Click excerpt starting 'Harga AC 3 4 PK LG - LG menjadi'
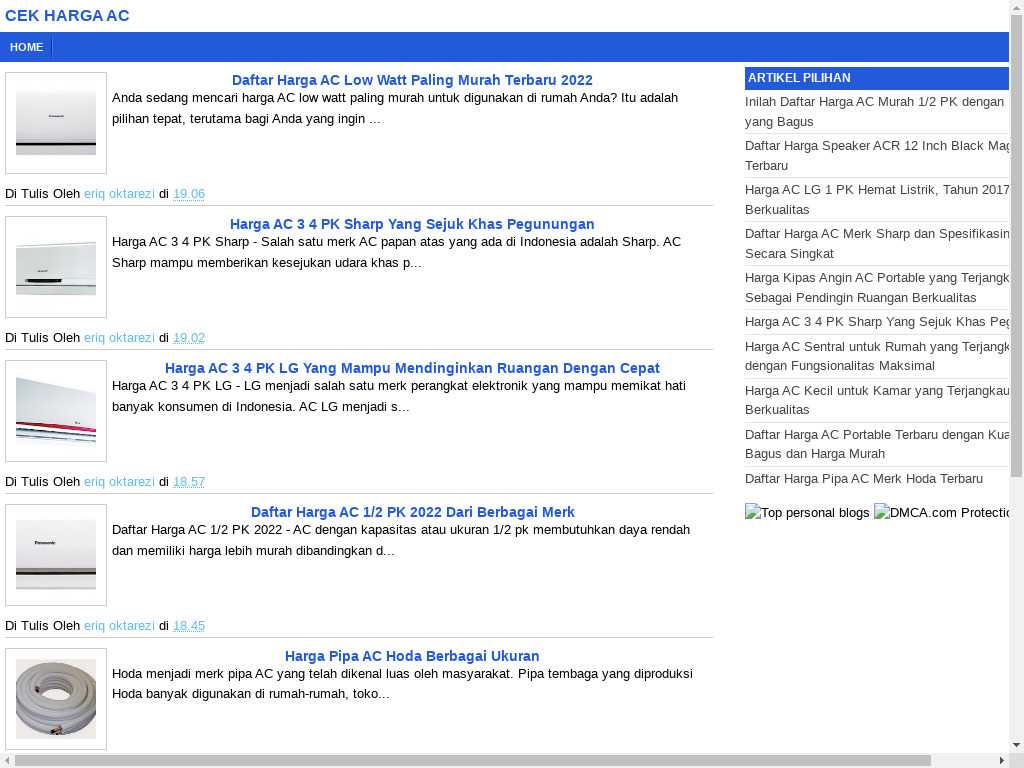This screenshot has height=768, width=1024. [399, 396]
